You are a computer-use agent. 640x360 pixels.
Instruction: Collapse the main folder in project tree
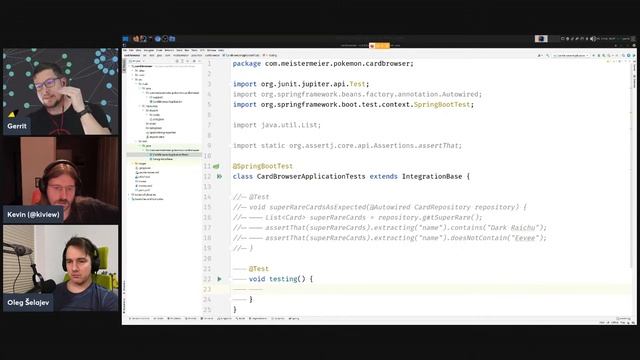coord(136,84)
